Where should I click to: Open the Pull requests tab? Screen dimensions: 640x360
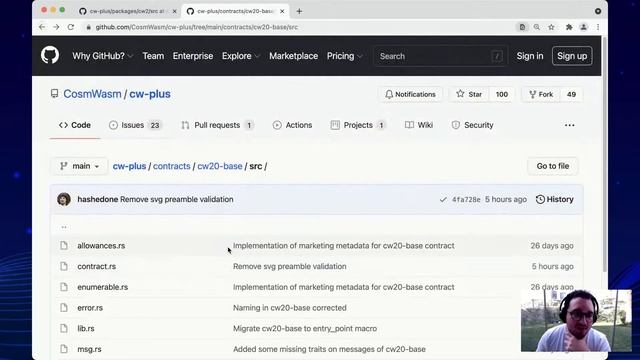coord(218,125)
